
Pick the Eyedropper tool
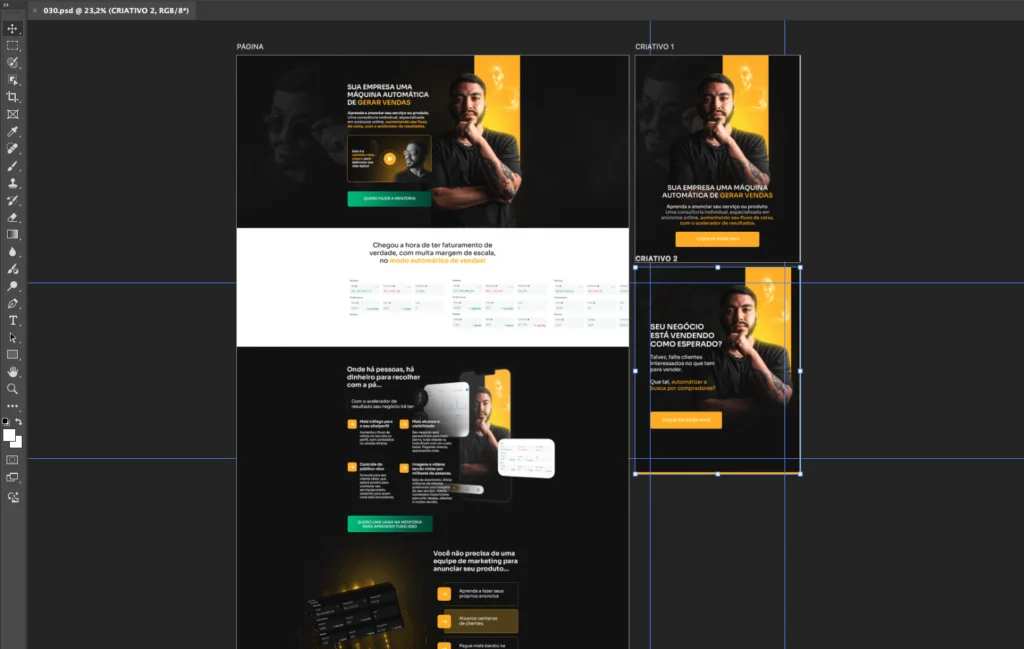[x=13, y=131]
